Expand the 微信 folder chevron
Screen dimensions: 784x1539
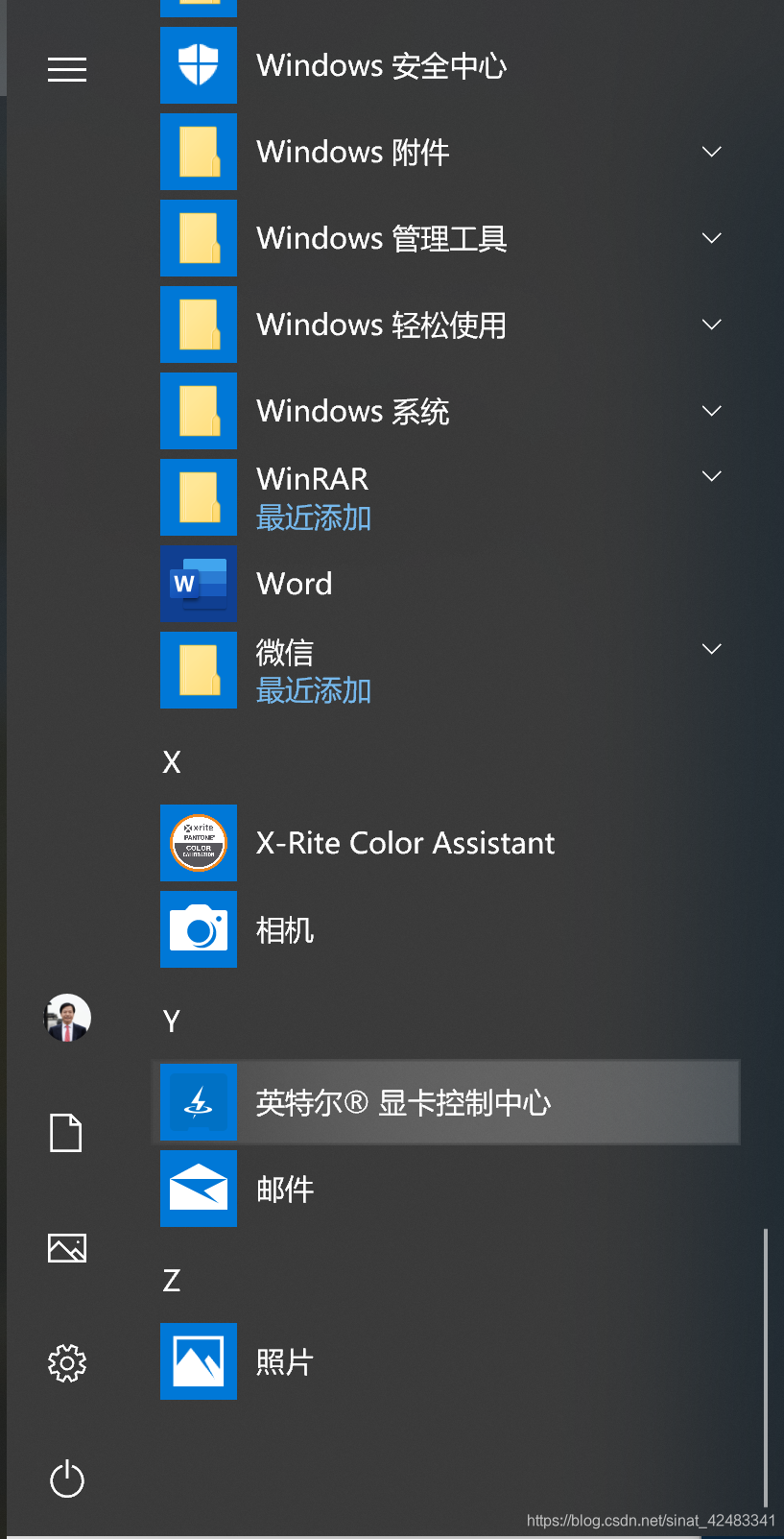[x=712, y=649]
